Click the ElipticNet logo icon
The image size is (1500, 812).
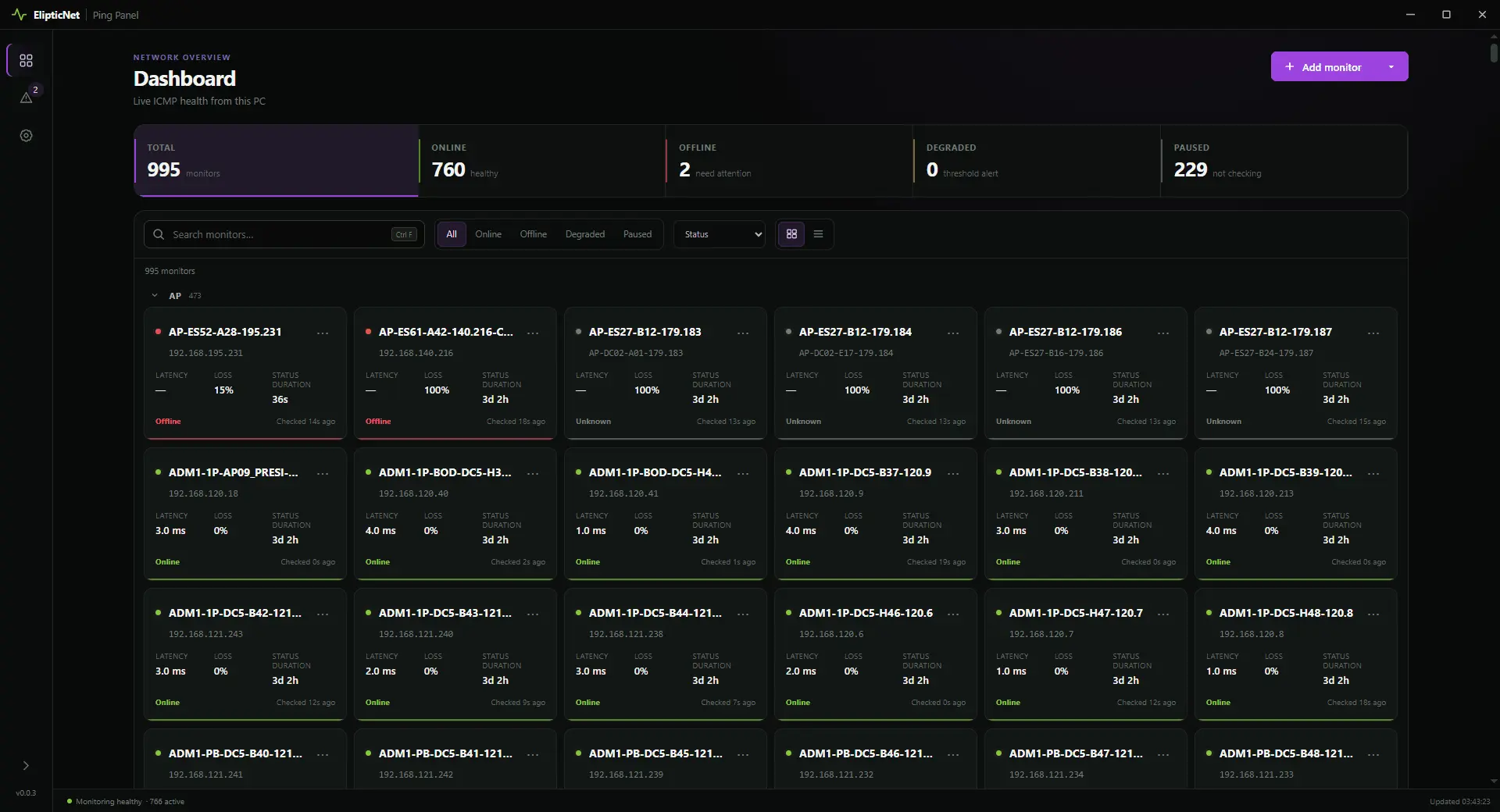19,15
